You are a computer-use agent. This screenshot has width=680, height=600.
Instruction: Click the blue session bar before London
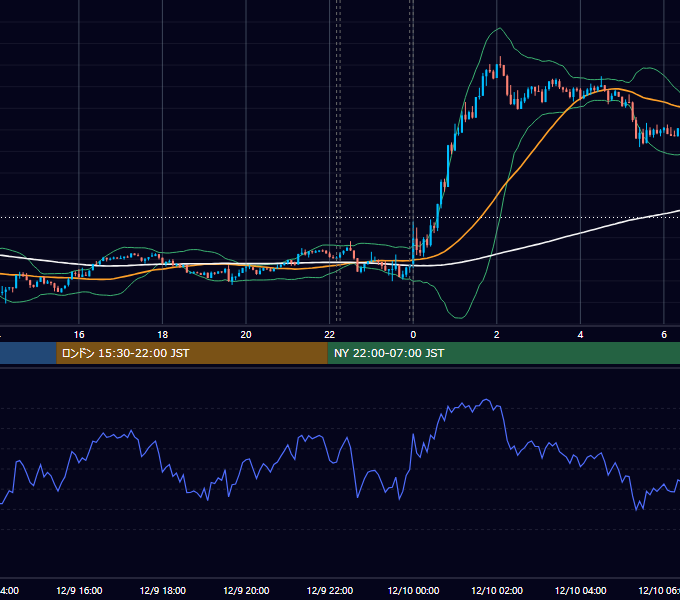coord(28,353)
